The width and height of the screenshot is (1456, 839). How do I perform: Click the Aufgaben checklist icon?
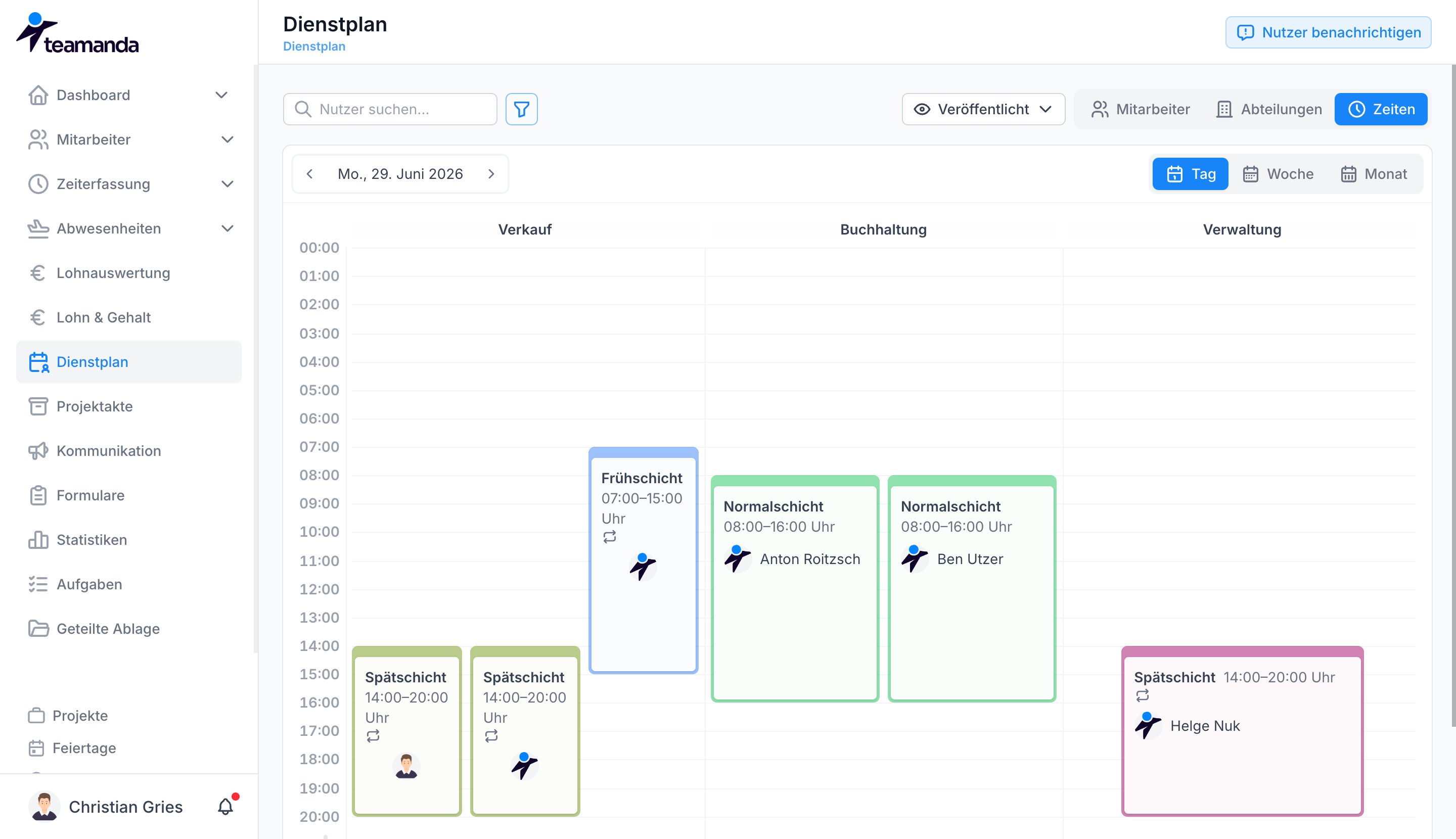tap(38, 584)
